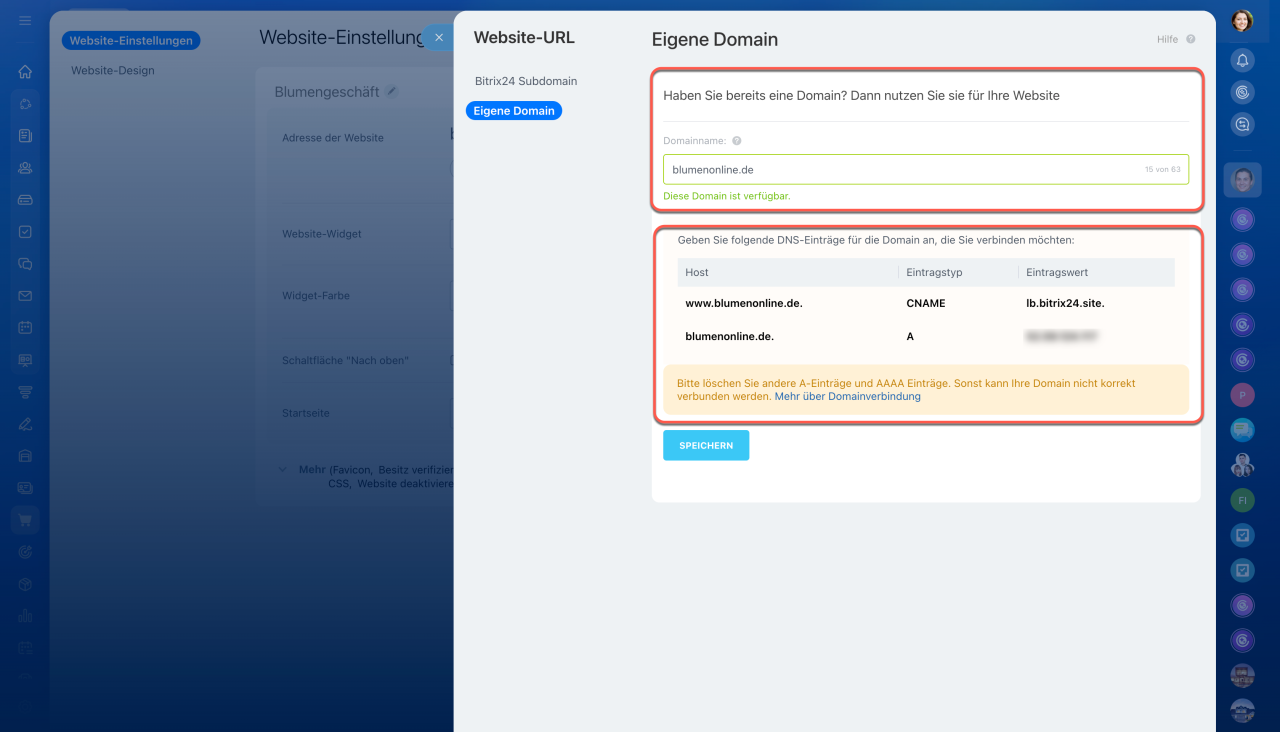Open the people/contacts sidebar icon
Image resolution: width=1280 pixels, height=732 pixels.
(25, 168)
